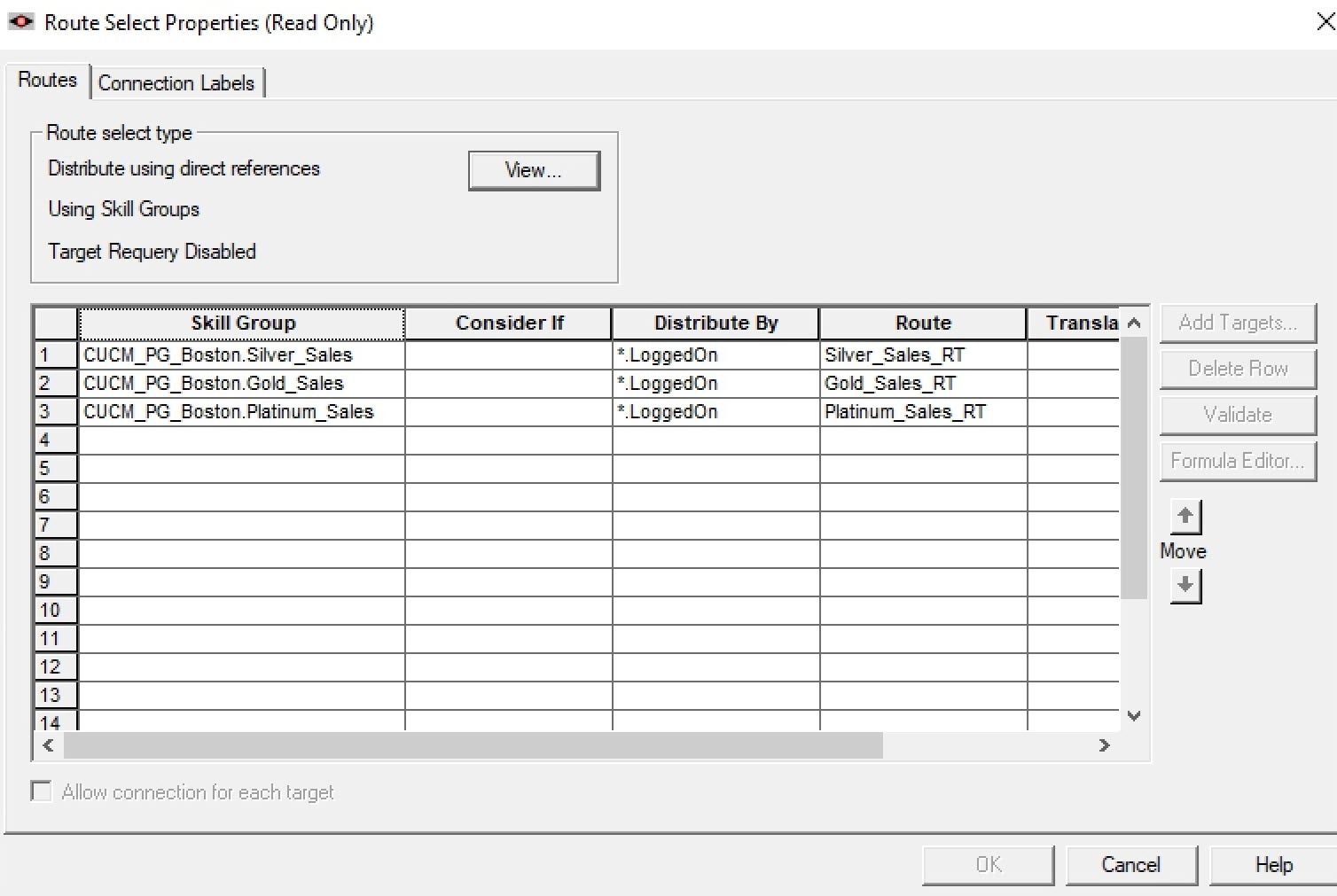
Task: Close the Route Select Properties dialog
Action: 1325,22
